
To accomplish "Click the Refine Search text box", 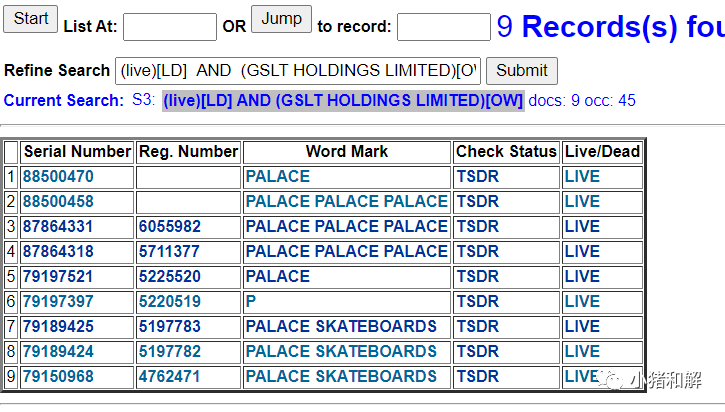I will pyautogui.click(x=298, y=71).
